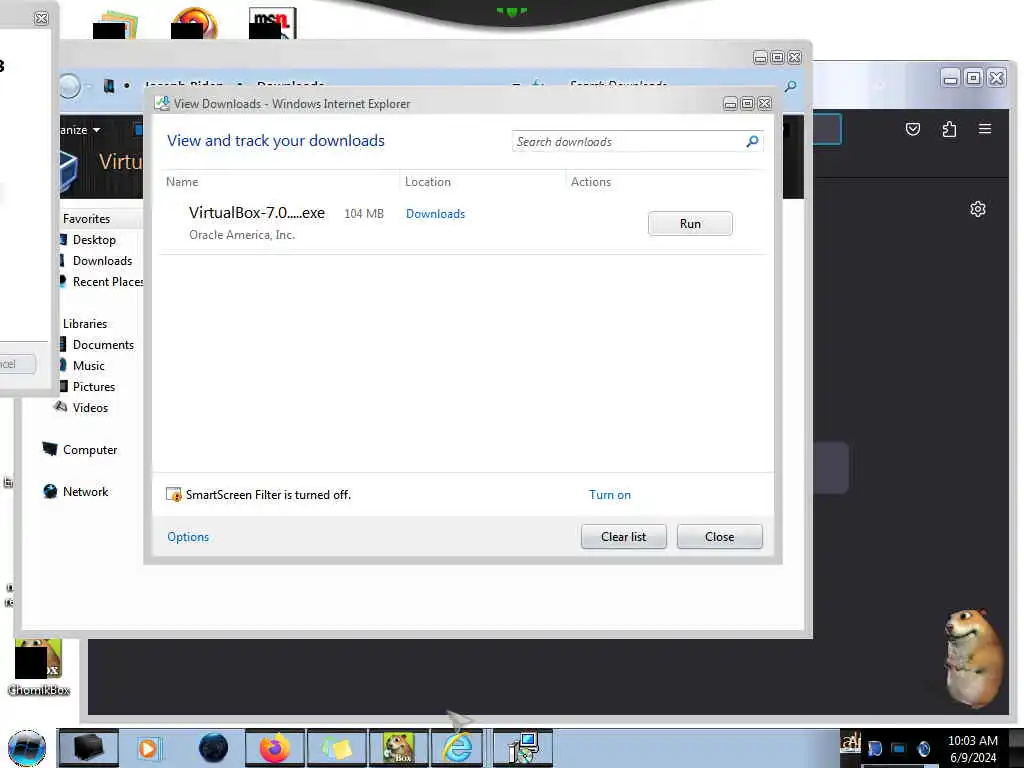The height and width of the screenshot is (768, 1024).
Task: Open Music library in Explorer sidebar
Action: click(88, 365)
